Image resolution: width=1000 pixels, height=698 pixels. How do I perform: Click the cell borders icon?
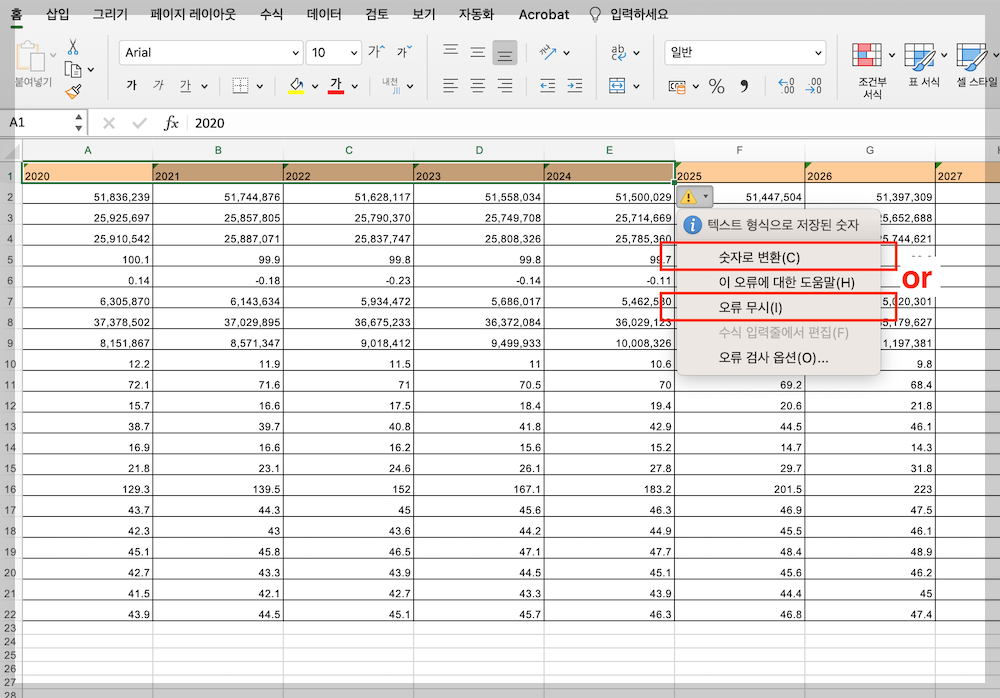click(x=240, y=85)
